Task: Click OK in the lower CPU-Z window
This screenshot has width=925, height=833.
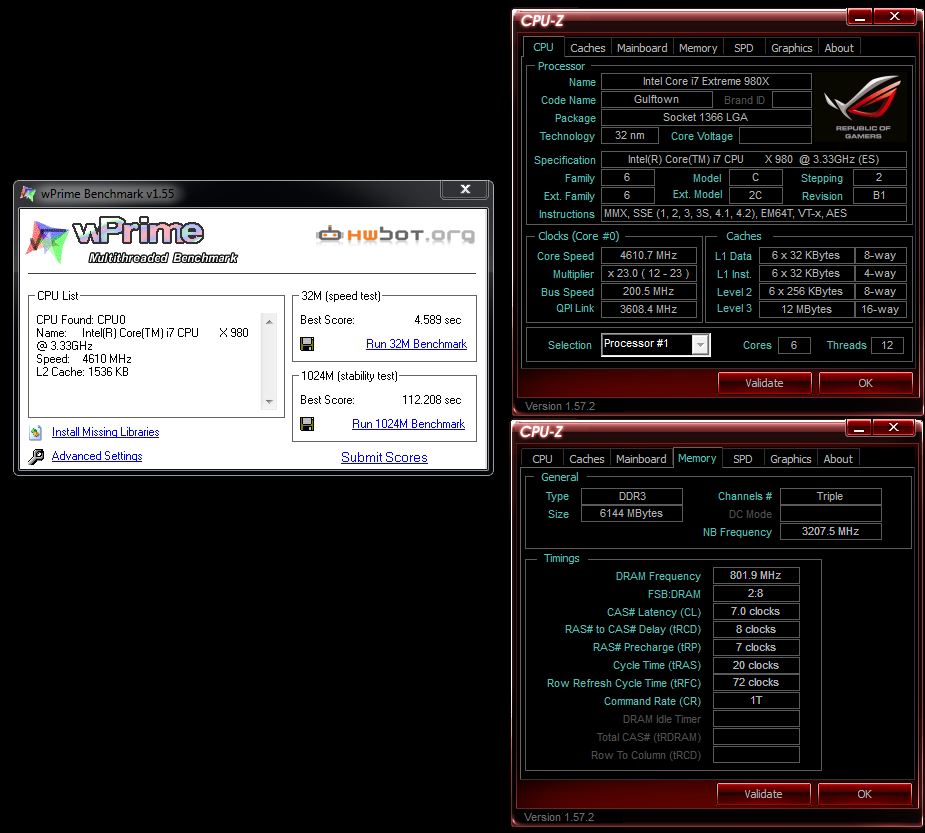Action: click(x=864, y=794)
